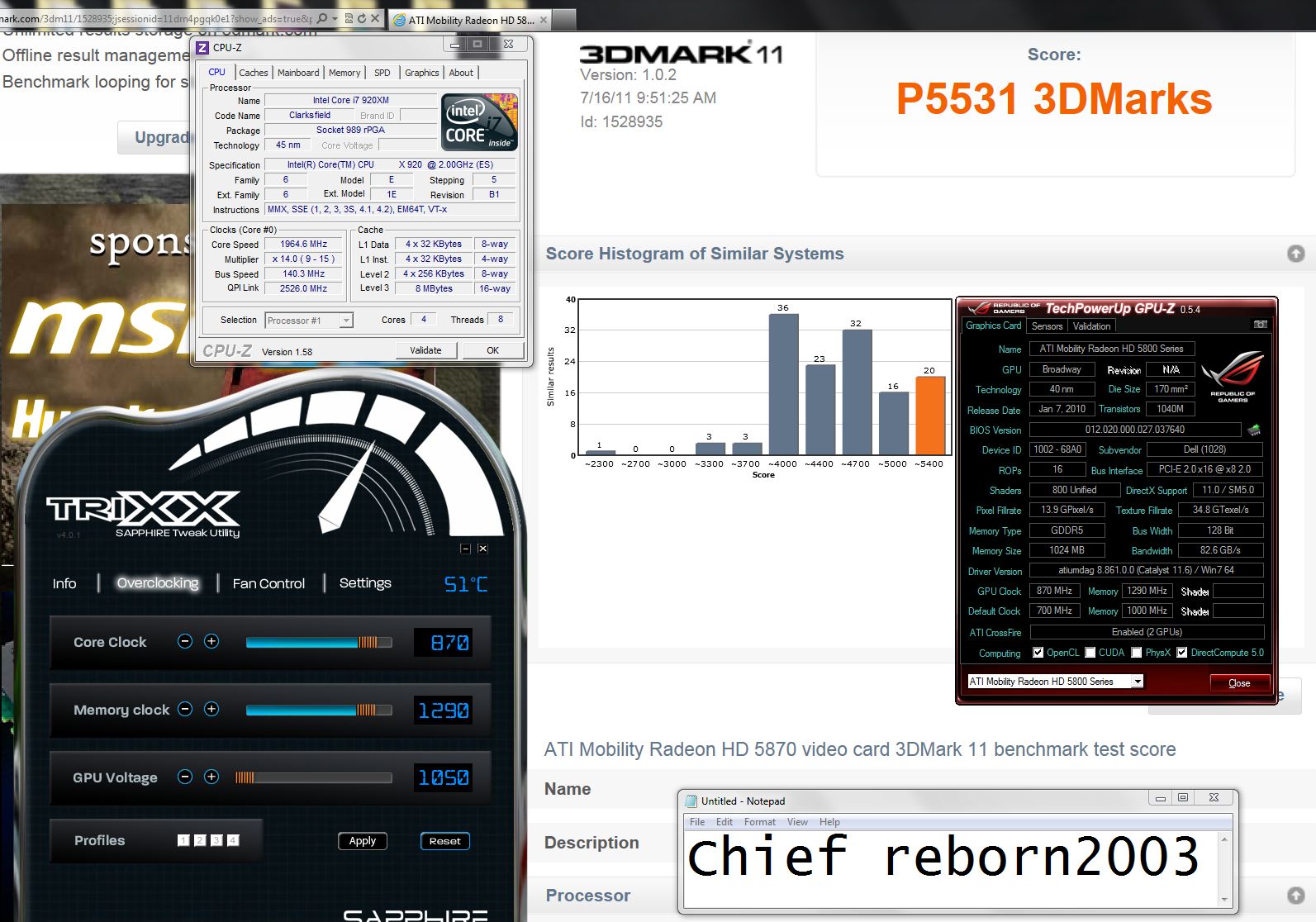Click the browser URL address field
This screenshot has height=922, width=1316.
point(157,17)
